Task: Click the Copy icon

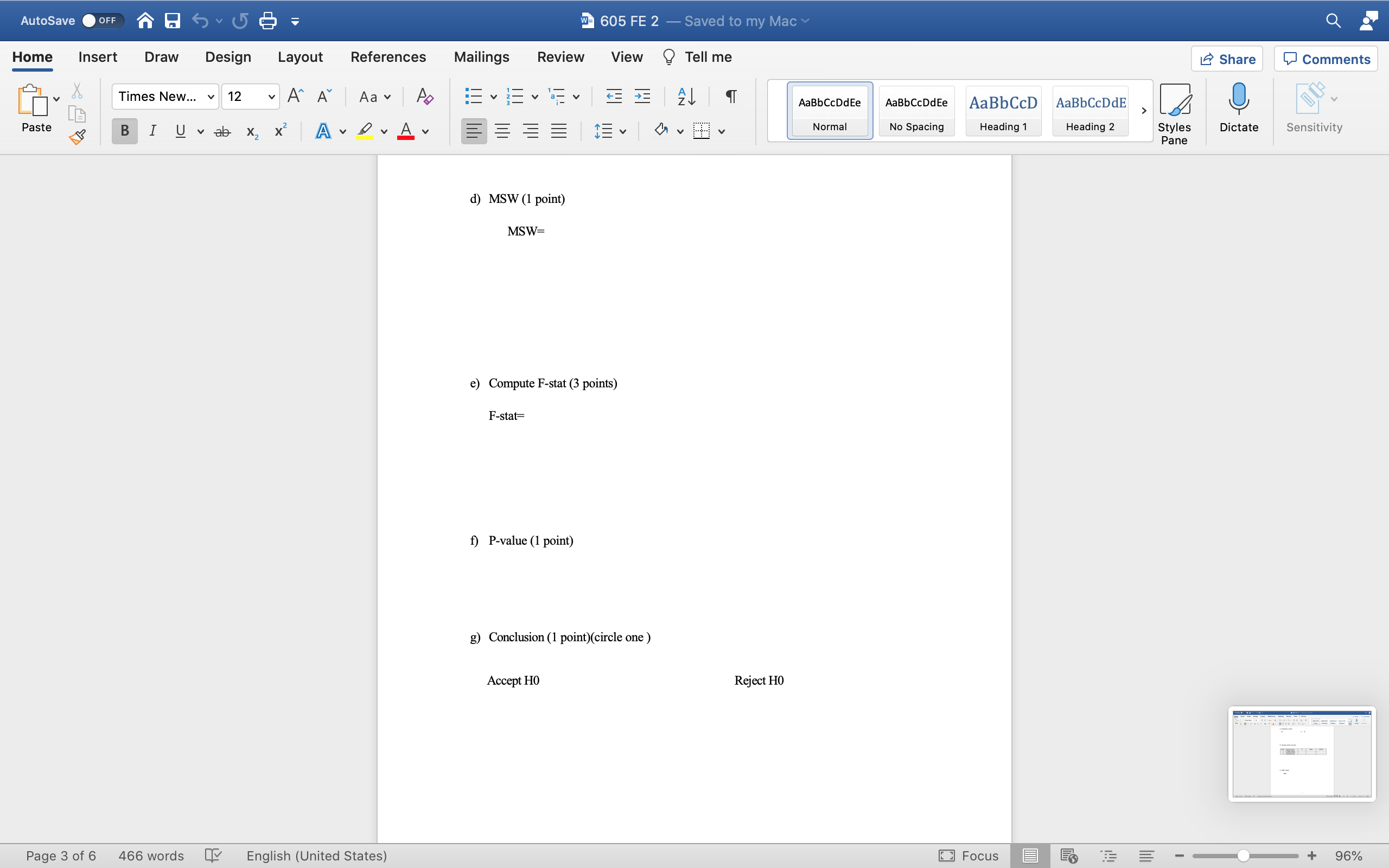Action: pos(78,114)
